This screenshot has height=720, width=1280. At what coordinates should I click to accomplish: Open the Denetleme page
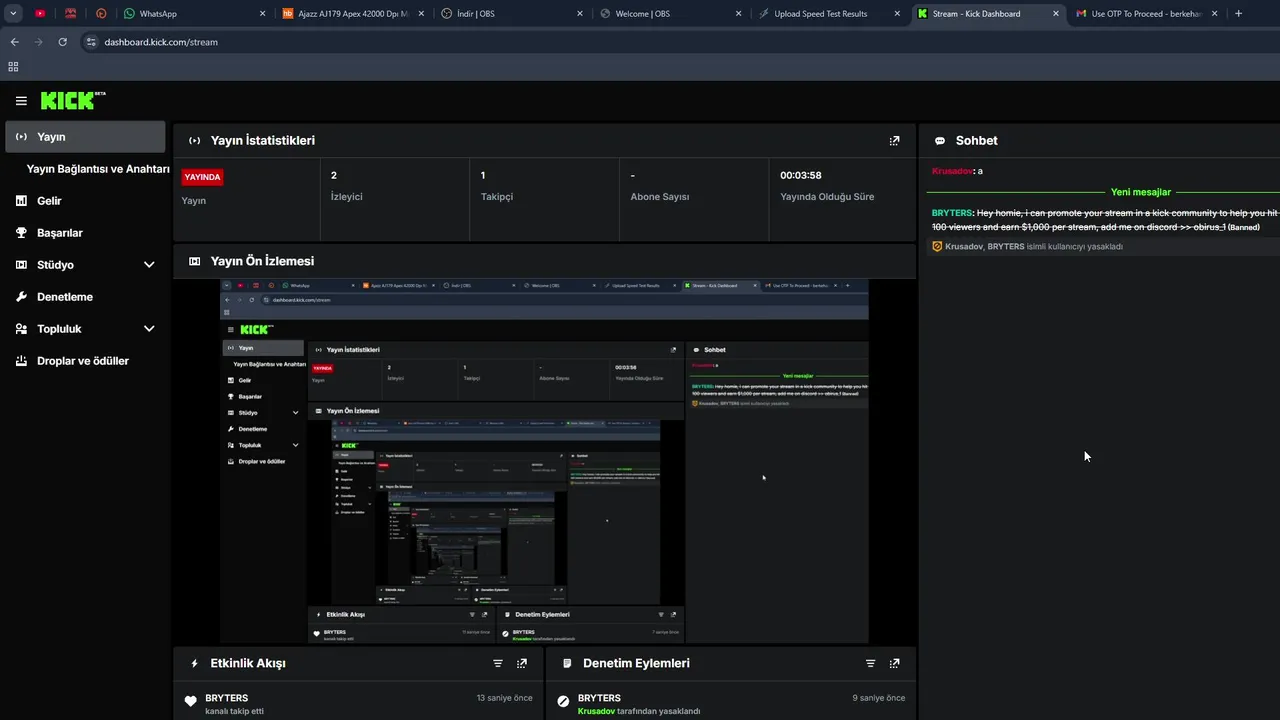65,297
